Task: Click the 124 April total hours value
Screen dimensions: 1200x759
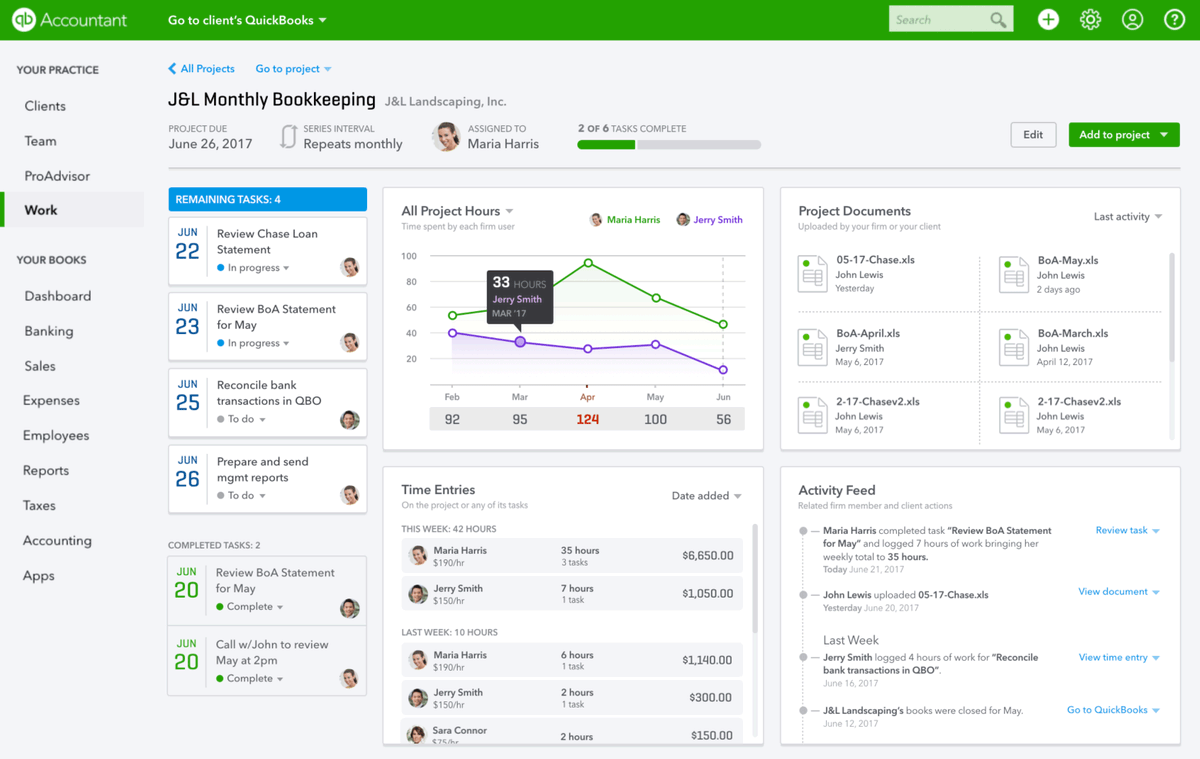Action: [x=588, y=420]
